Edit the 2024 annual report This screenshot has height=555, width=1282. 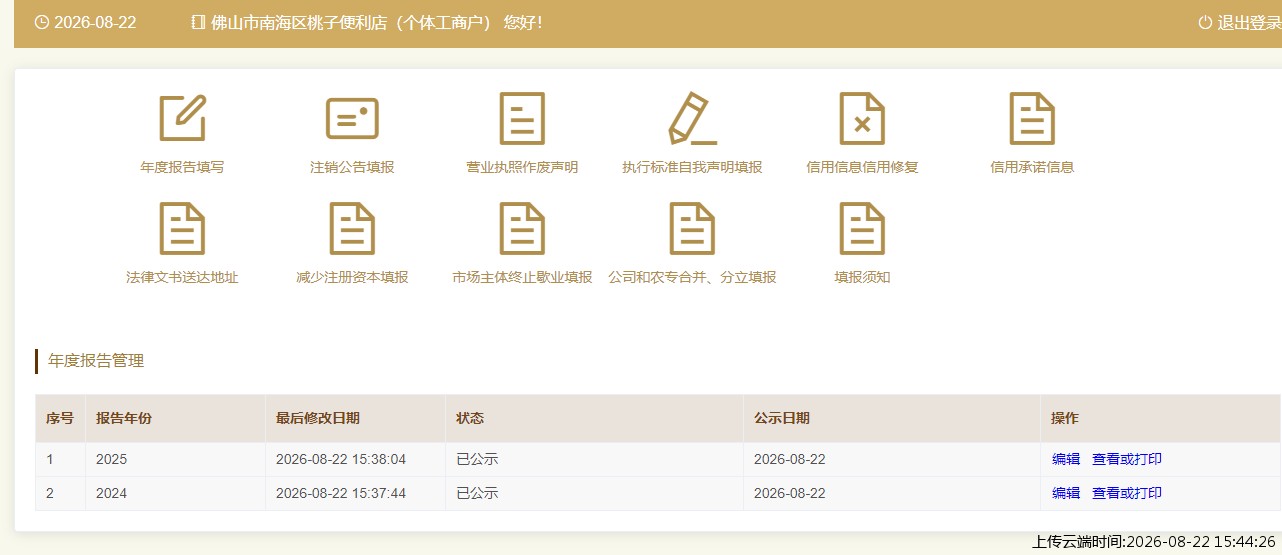[x=1066, y=493]
